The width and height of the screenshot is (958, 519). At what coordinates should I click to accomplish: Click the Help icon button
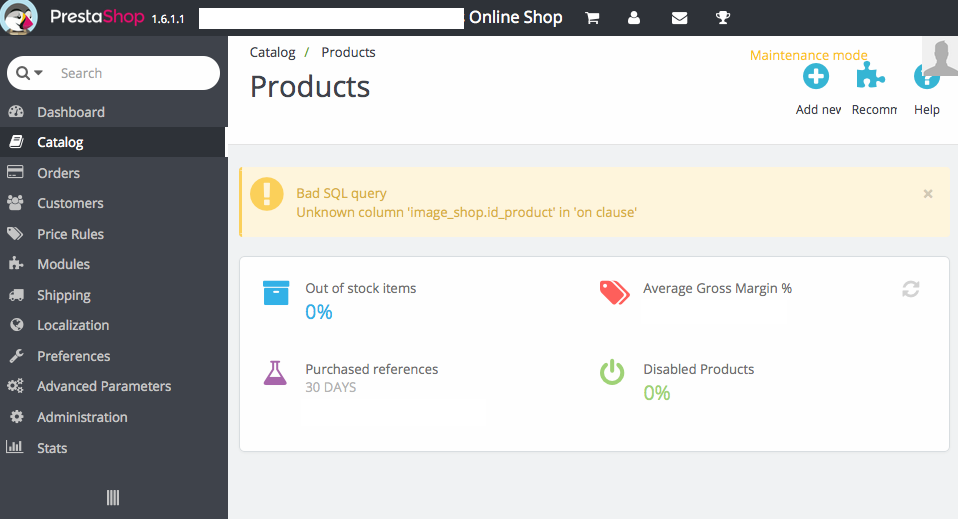click(x=927, y=77)
